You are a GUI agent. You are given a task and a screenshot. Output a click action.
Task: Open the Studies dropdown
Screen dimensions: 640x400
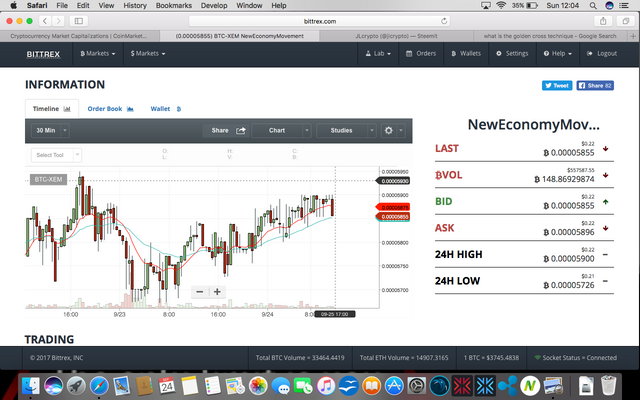click(x=346, y=131)
